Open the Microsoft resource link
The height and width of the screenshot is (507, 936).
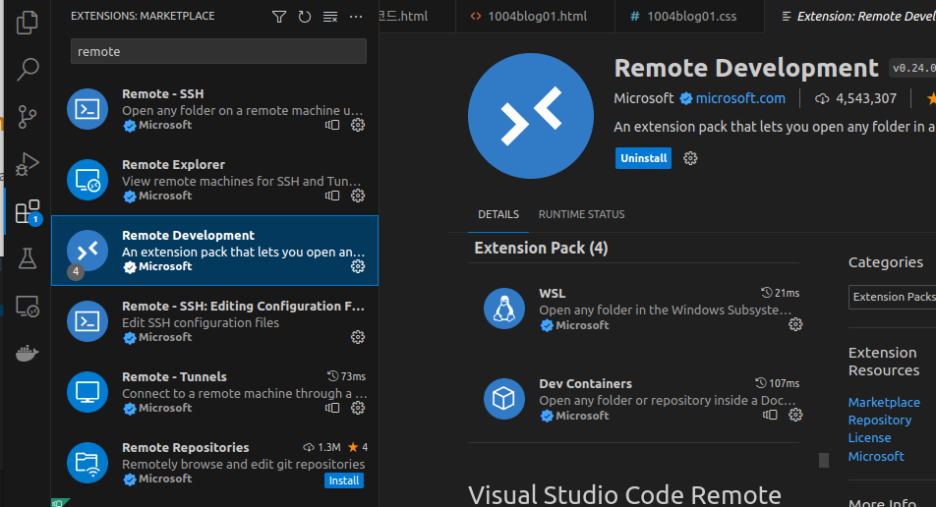coord(876,456)
